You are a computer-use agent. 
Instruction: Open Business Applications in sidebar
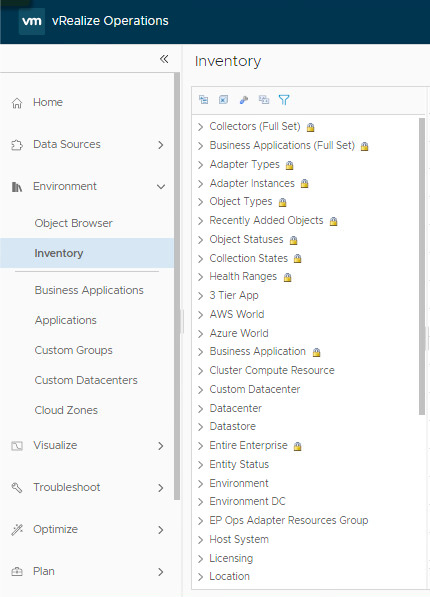click(89, 290)
